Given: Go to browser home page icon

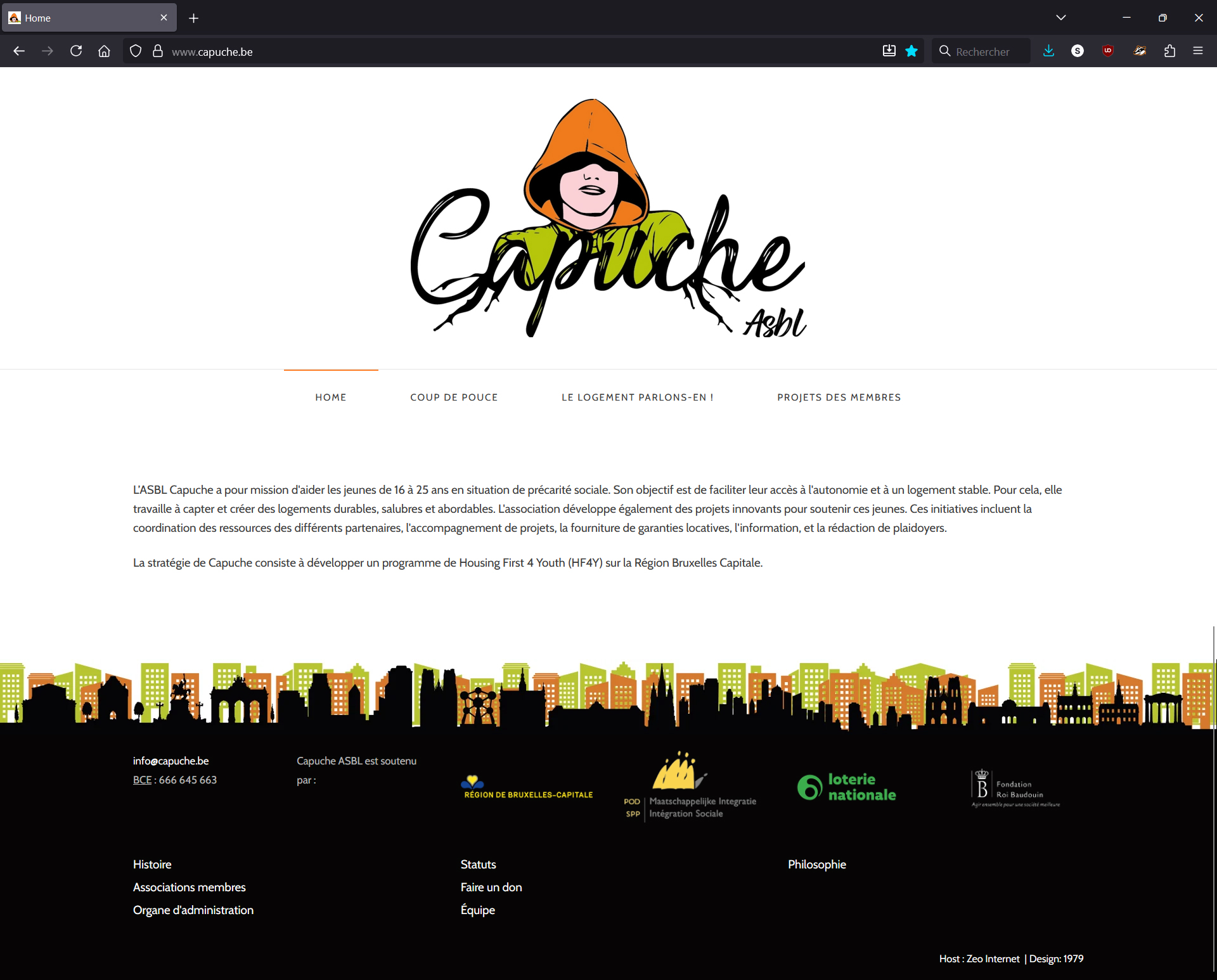Looking at the screenshot, I should click(104, 51).
